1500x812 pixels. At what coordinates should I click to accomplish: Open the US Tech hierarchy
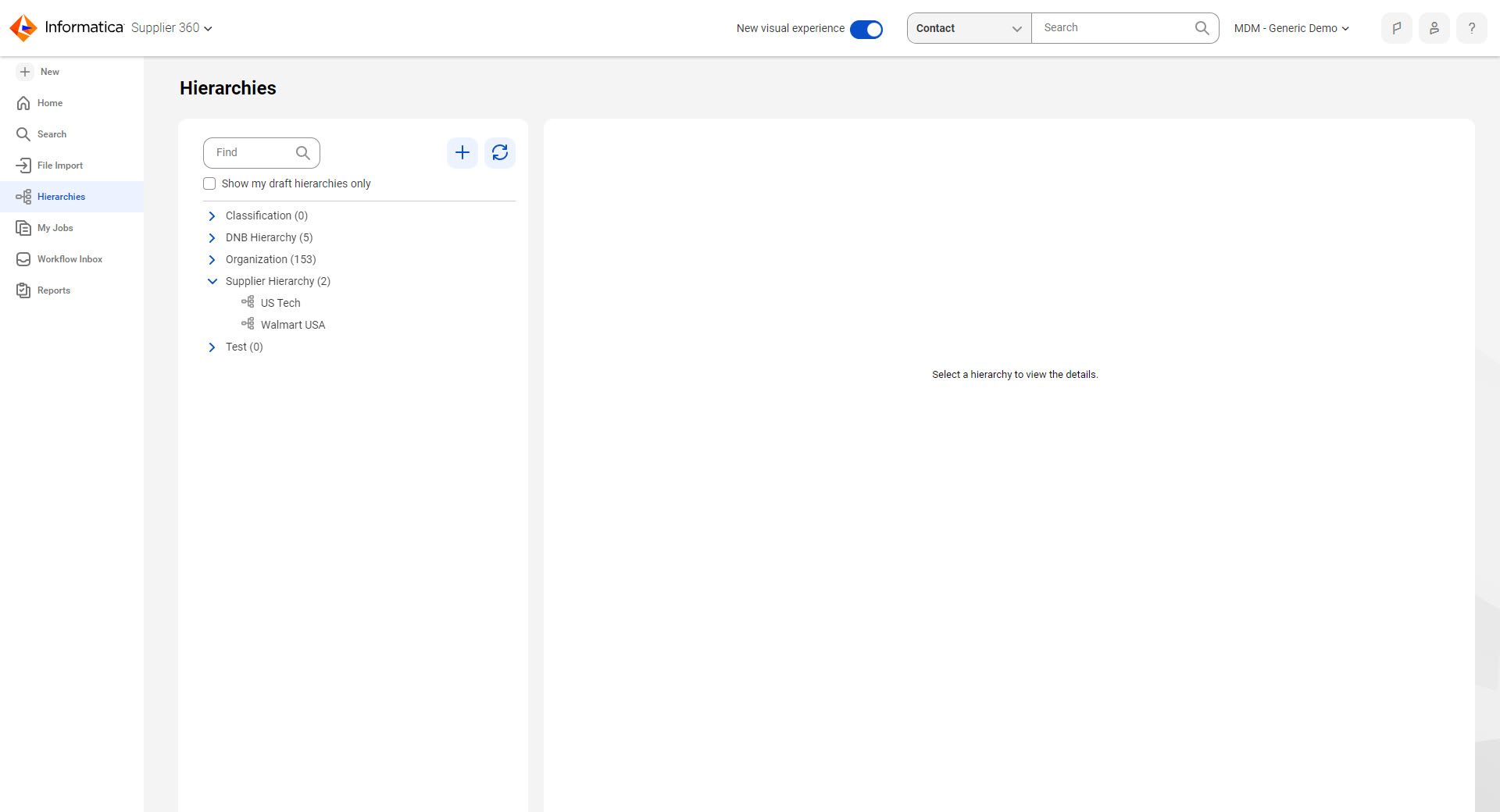click(280, 303)
